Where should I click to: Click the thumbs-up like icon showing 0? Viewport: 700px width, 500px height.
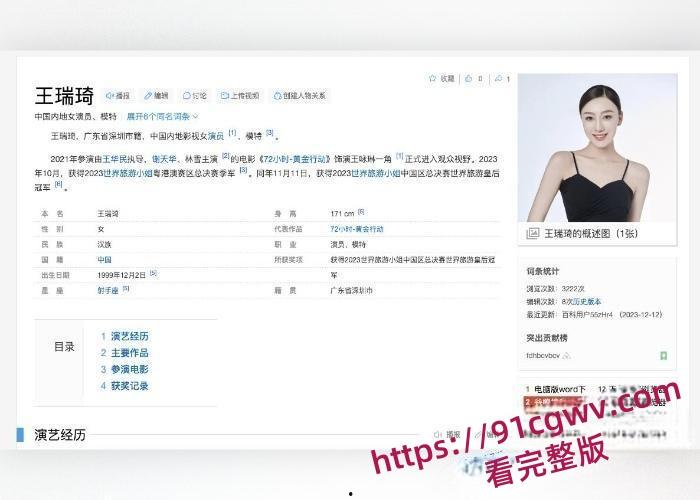click(468, 79)
